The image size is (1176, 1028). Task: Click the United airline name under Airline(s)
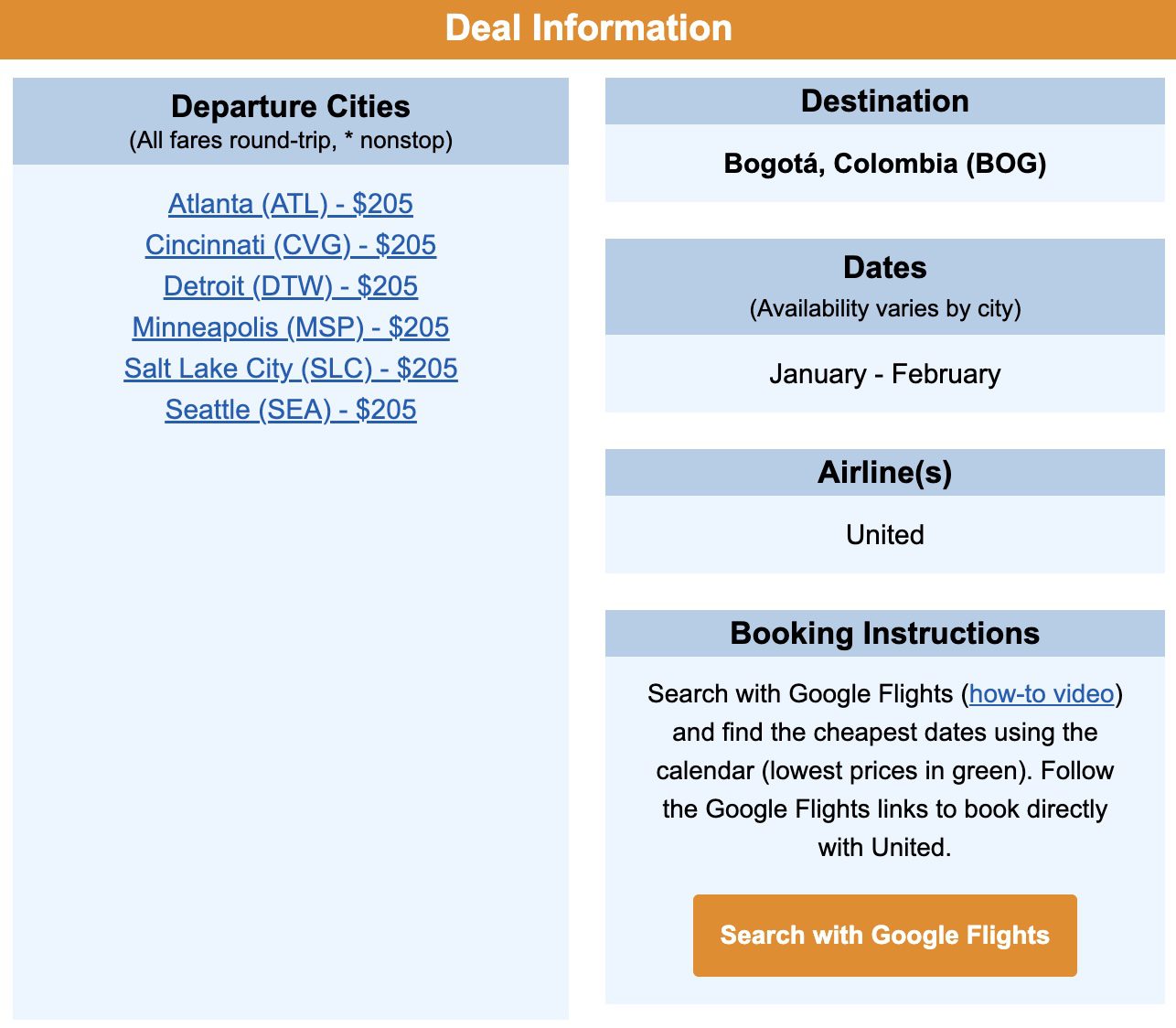tap(884, 534)
